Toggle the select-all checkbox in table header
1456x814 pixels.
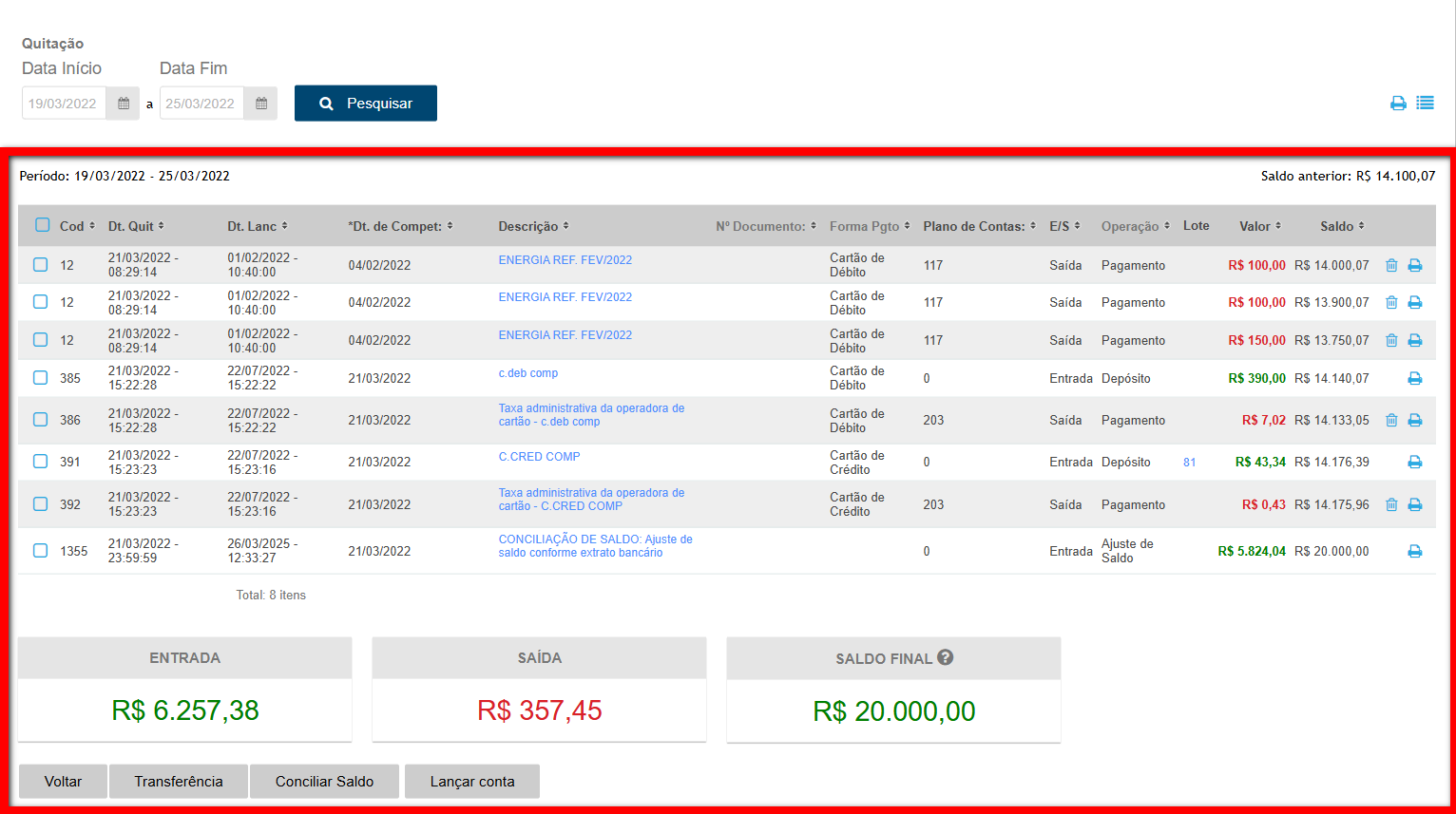click(42, 225)
